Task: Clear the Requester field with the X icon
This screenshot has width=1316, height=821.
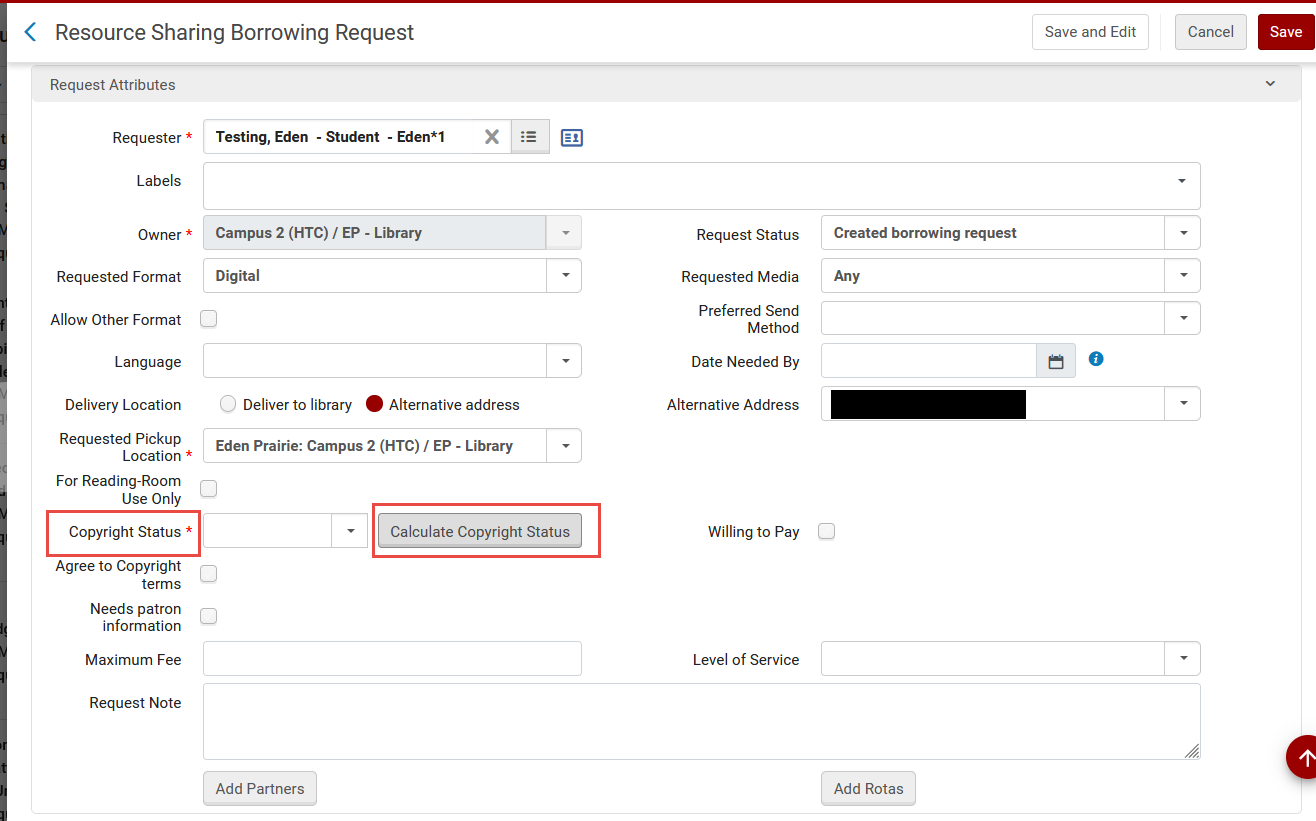Action: (x=492, y=137)
